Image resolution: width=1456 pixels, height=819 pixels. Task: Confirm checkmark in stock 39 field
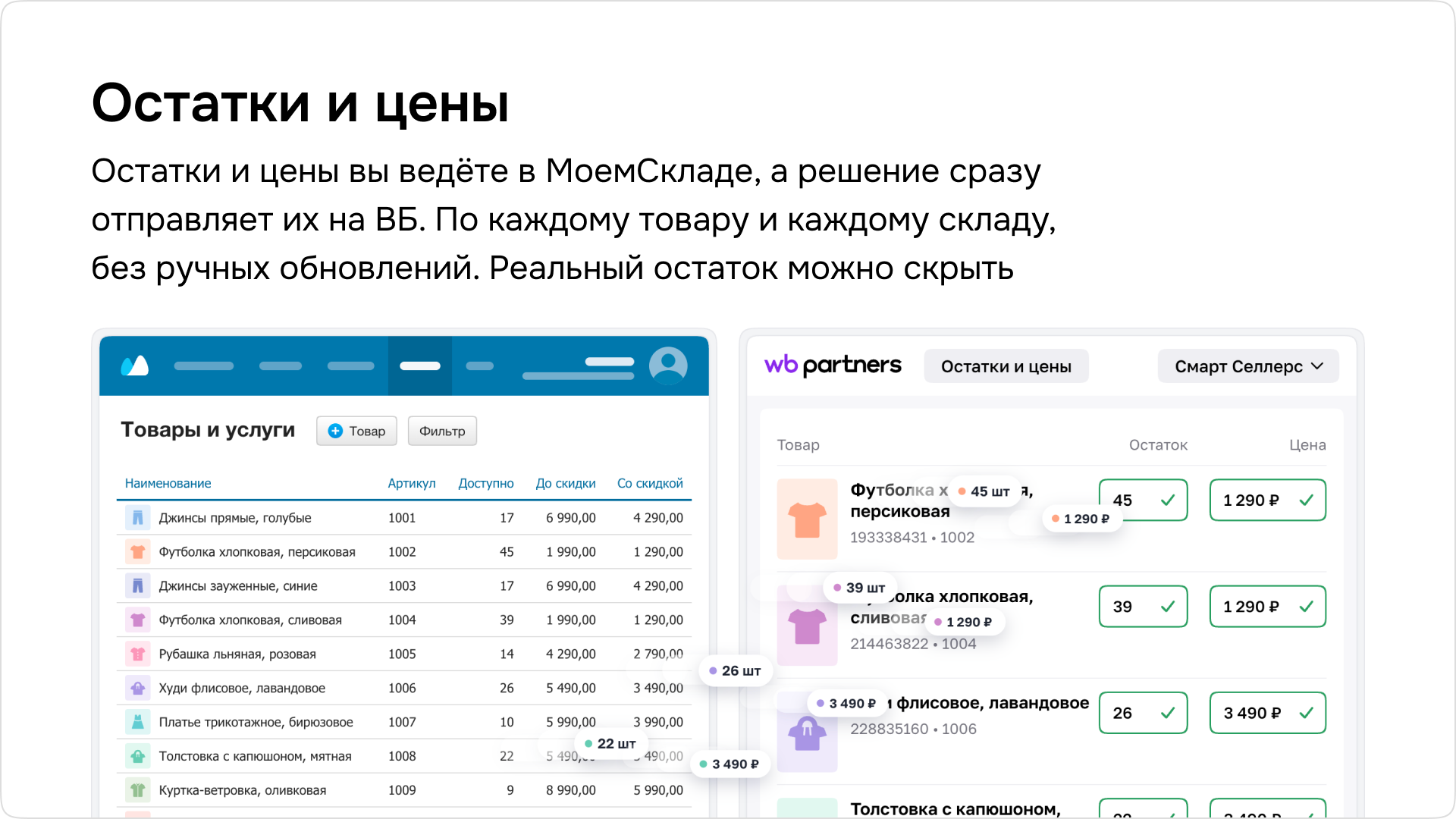(x=1168, y=606)
